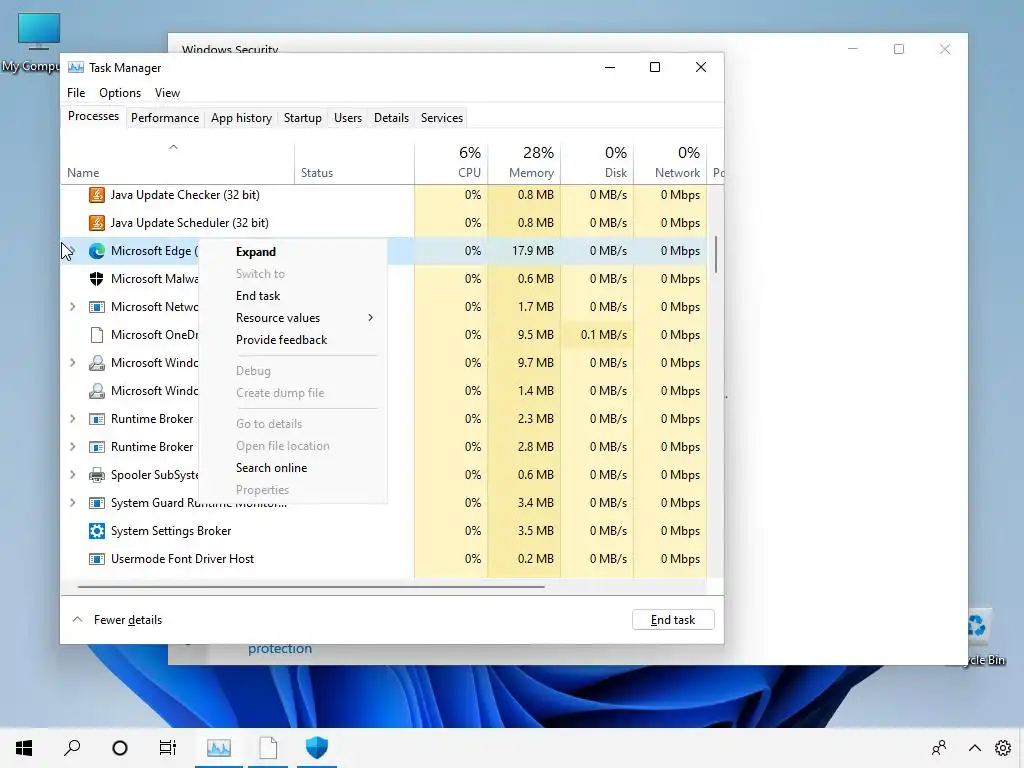Open taskbar Search magnifier

[72, 748]
